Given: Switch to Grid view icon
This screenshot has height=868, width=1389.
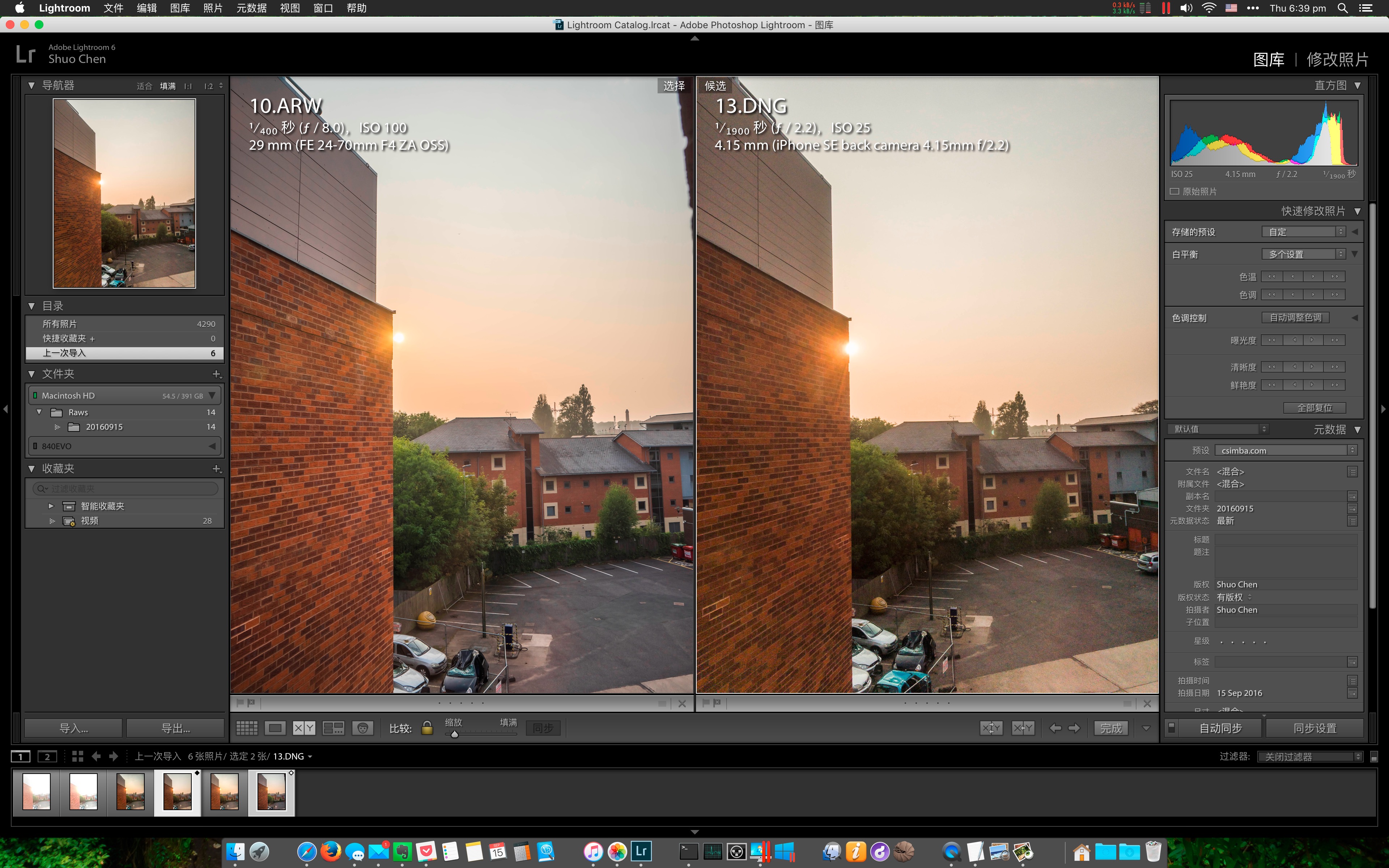Looking at the screenshot, I should [247, 728].
